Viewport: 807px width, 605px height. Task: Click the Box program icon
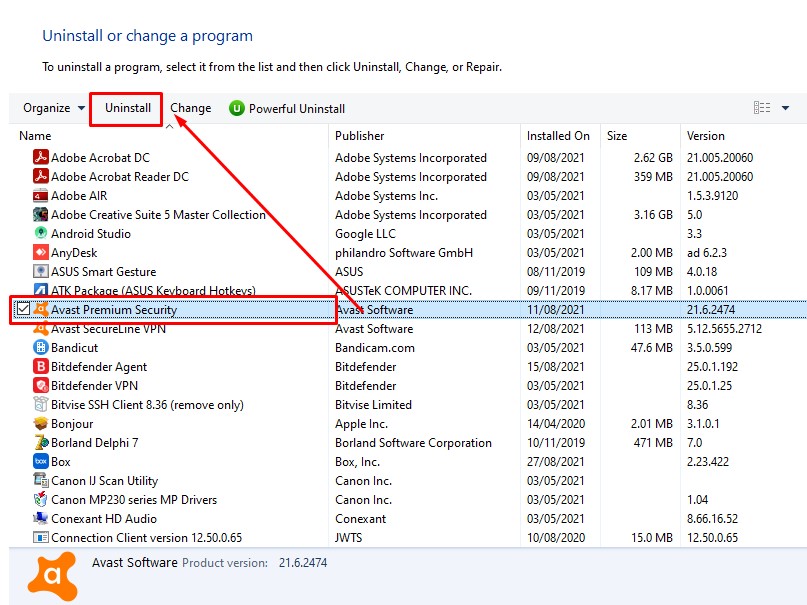tap(41, 461)
